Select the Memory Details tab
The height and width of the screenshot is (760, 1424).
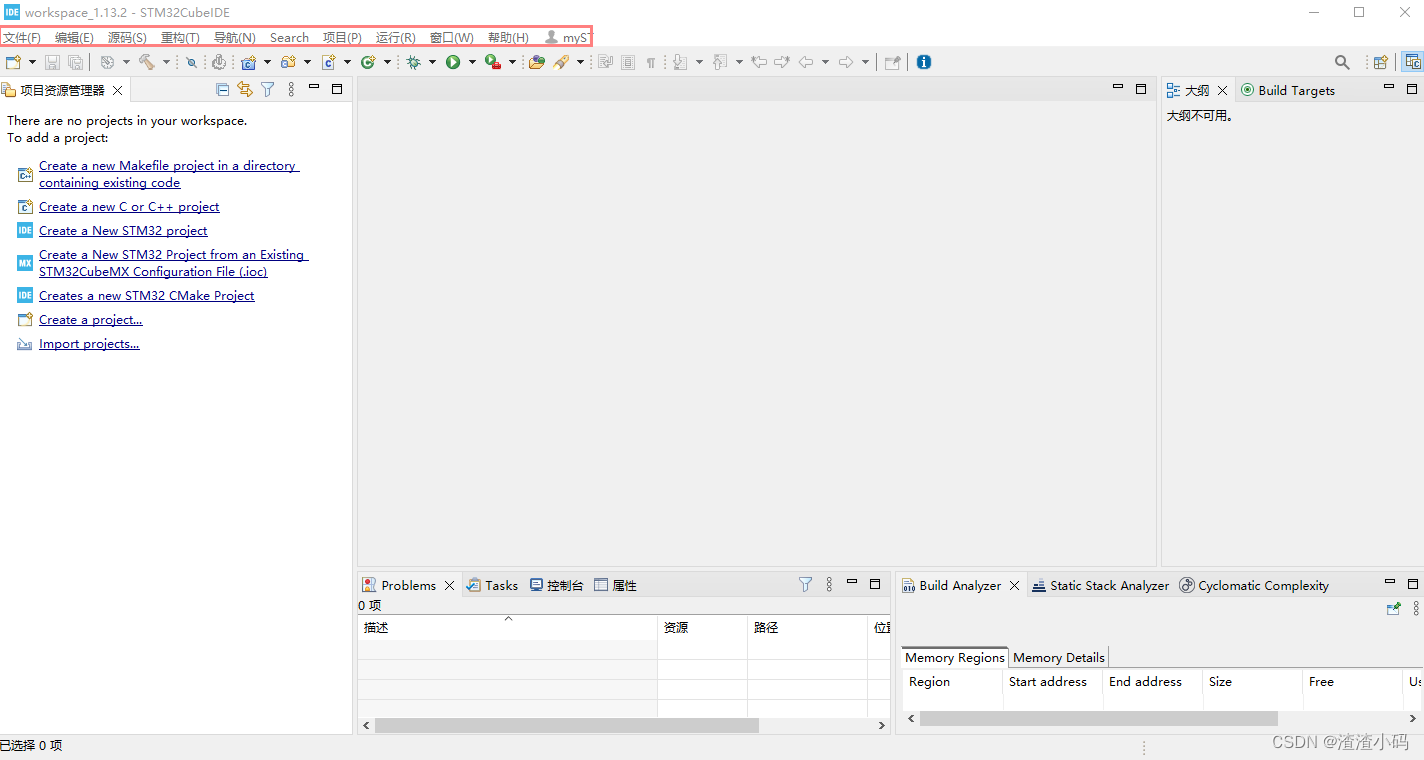[x=1059, y=657]
